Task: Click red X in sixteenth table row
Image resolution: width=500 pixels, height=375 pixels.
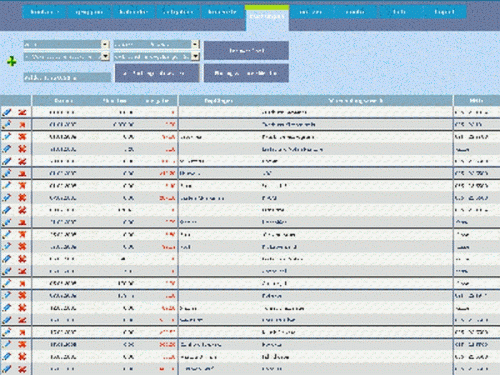Action: tap(22, 295)
